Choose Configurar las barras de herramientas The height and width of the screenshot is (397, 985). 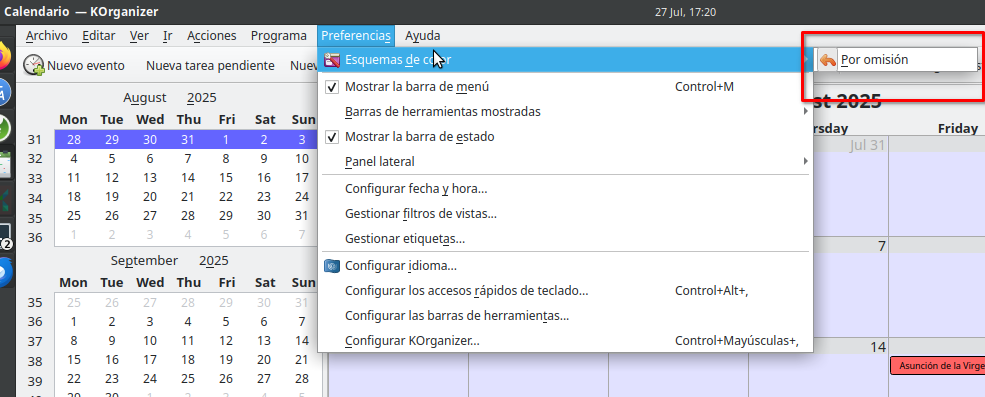(x=565, y=316)
